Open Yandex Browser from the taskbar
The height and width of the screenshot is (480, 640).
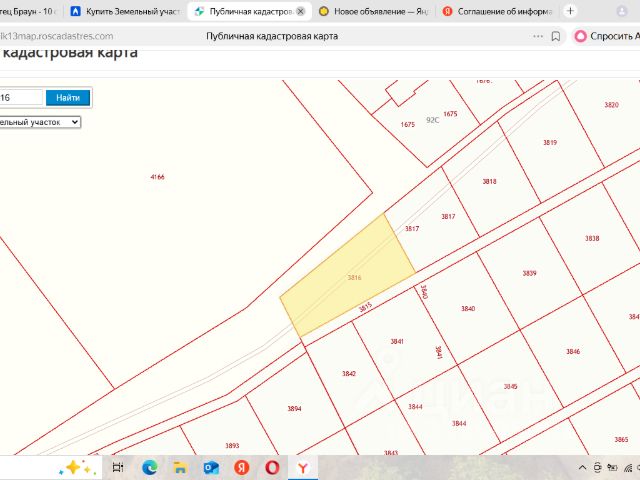303,467
